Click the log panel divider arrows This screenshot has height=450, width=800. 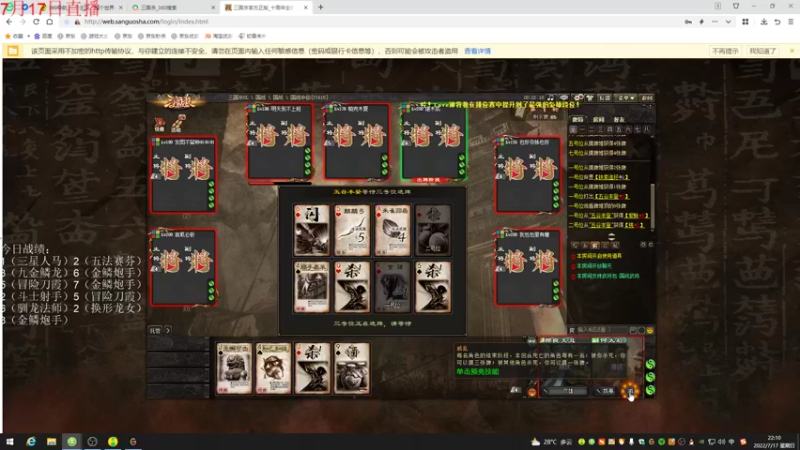tap(611, 237)
